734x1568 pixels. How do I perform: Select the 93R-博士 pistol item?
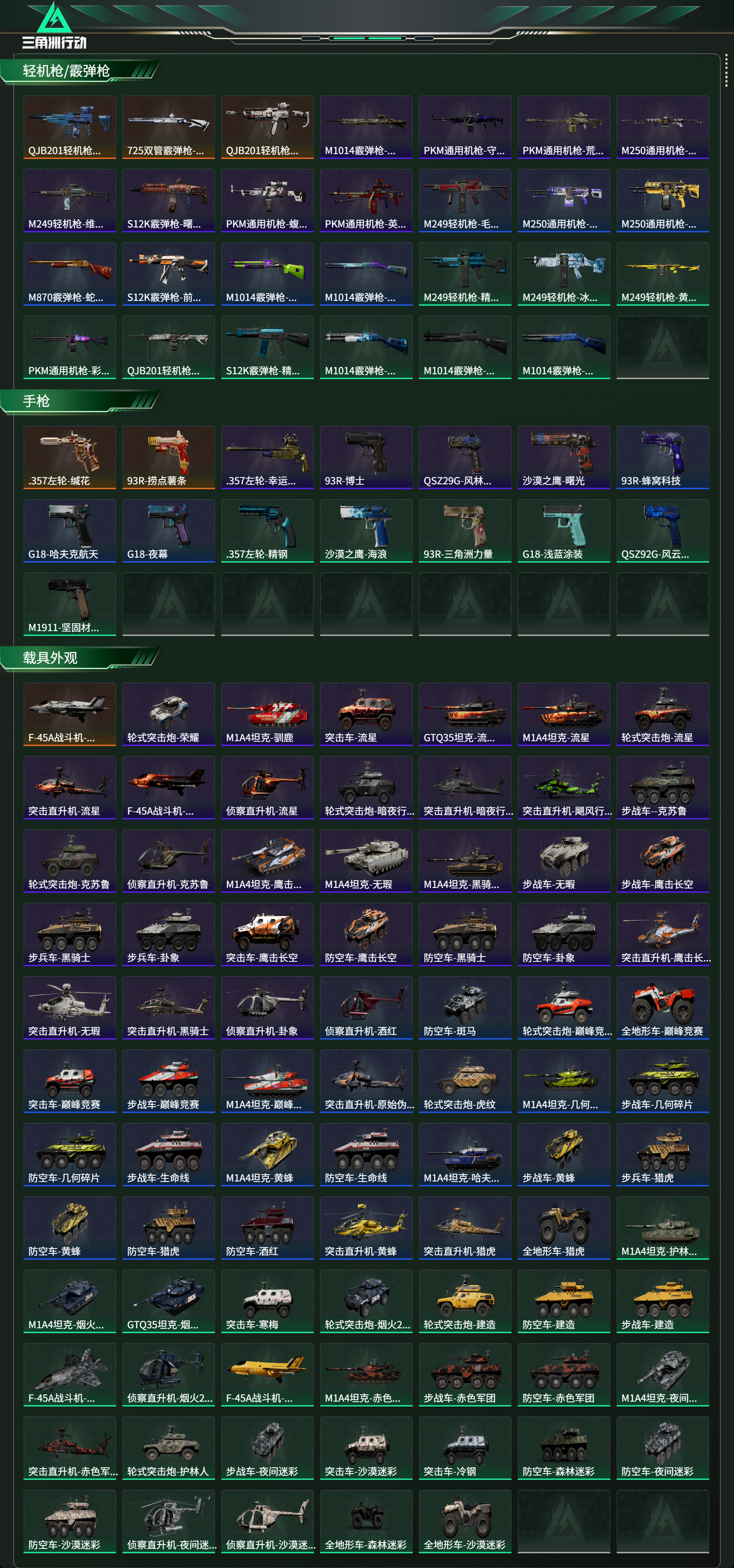(366, 457)
